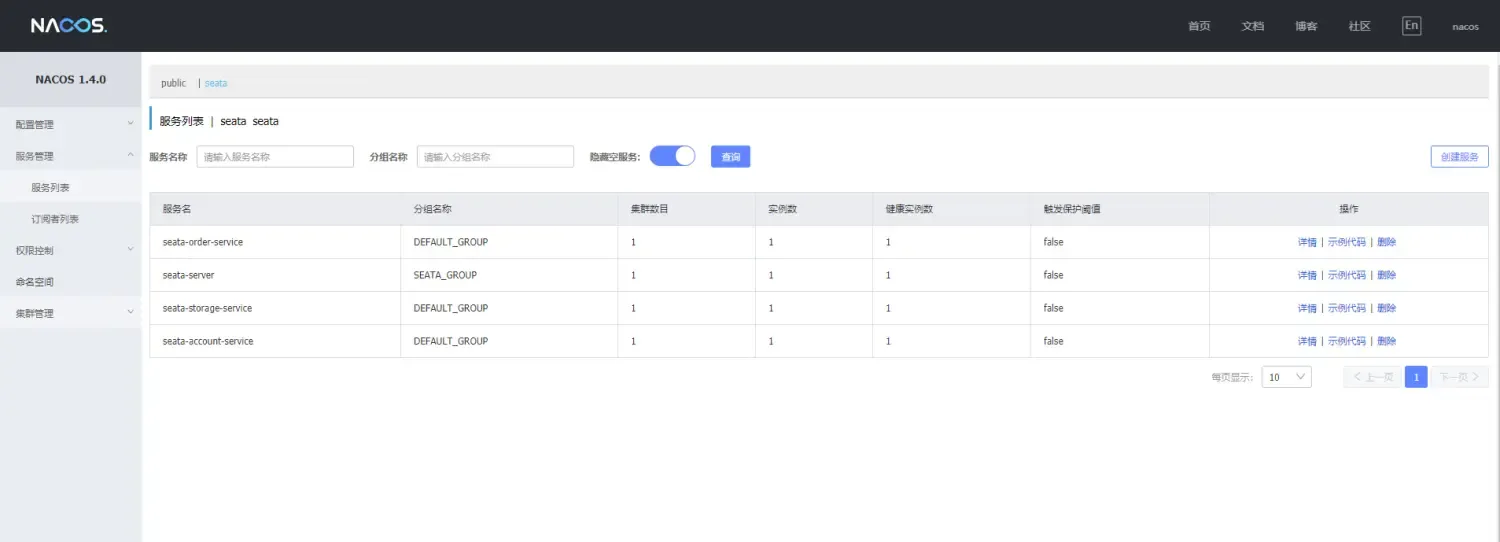The image size is (1500, 542).
Task: Click 删除 for seata-storage-service
Action: 1386,308
